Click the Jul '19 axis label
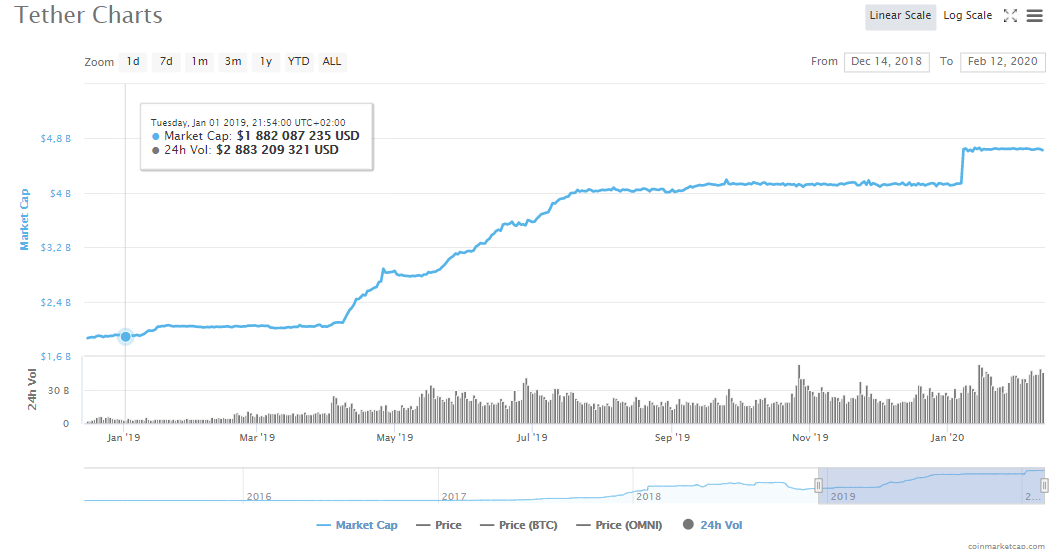Viewport: 1063px width, 549px height. pos(532,438)
